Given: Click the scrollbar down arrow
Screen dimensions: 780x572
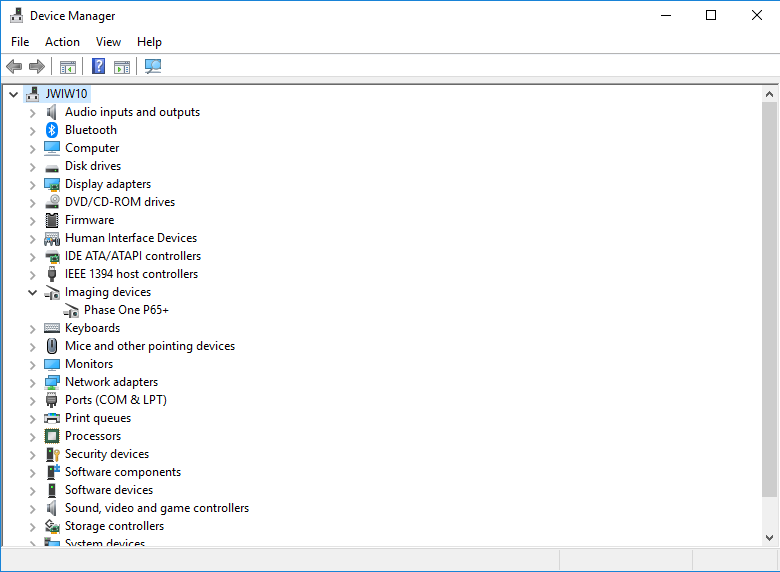Looking at the screenshot, I should coord(769,538).
